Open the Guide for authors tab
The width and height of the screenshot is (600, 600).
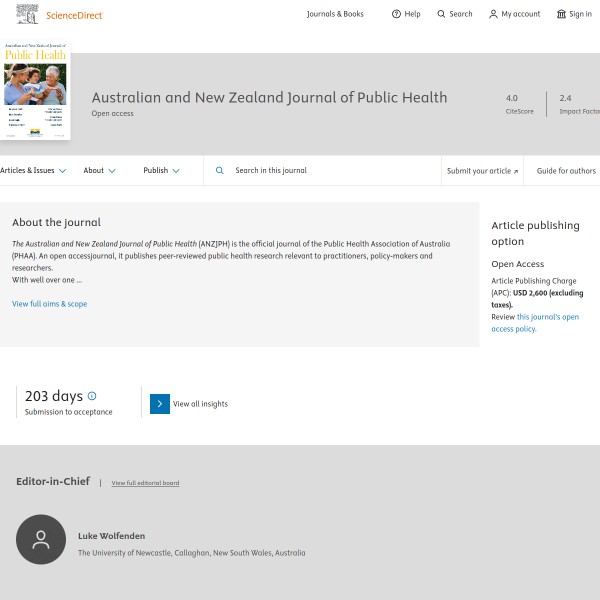point(566,171)
